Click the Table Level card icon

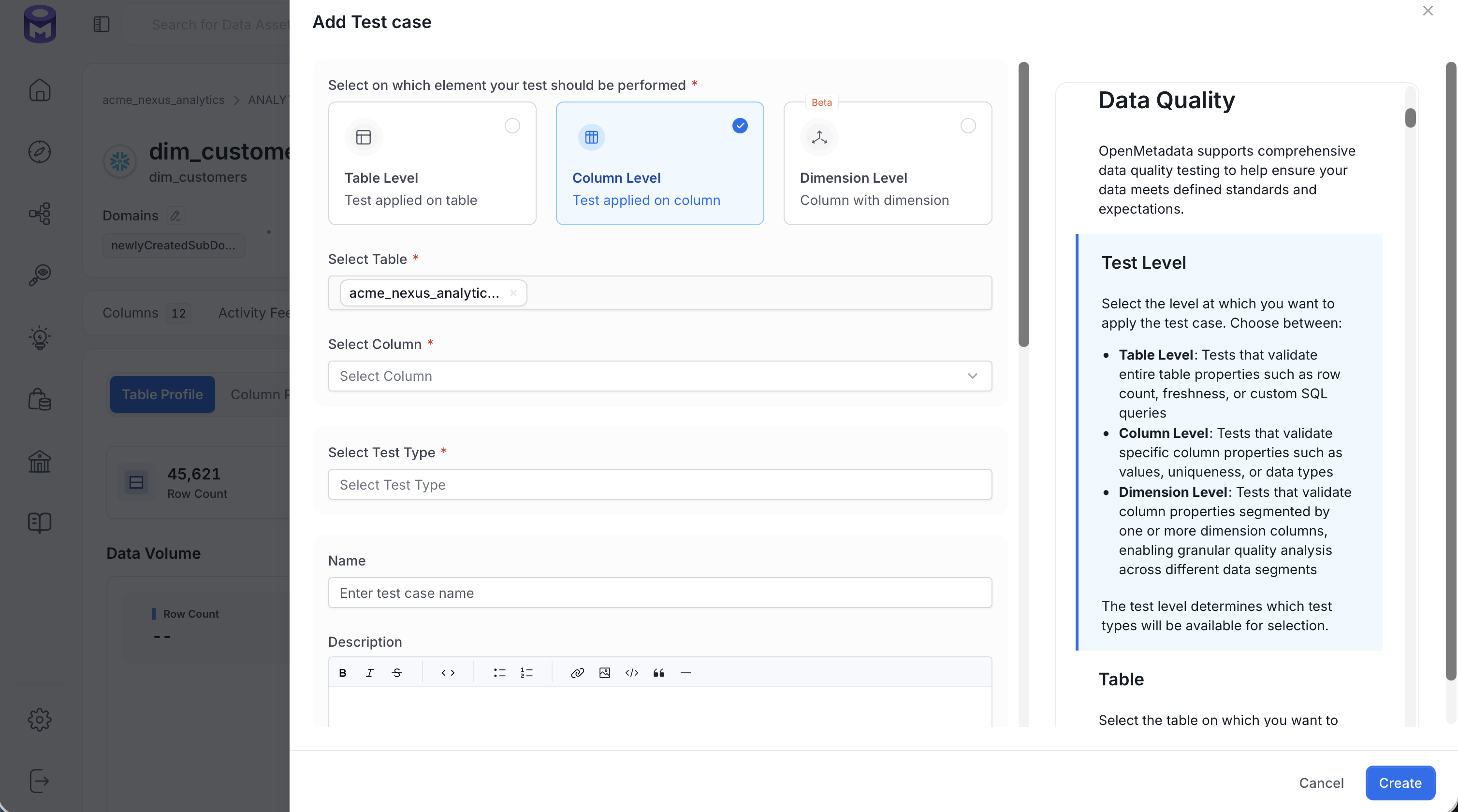(364, 137)
